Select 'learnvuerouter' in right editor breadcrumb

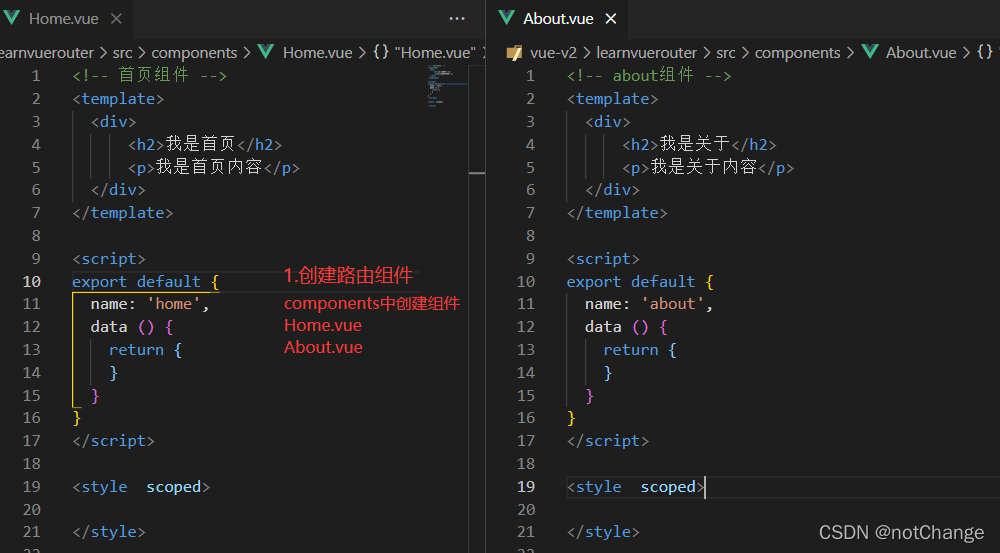647,53
